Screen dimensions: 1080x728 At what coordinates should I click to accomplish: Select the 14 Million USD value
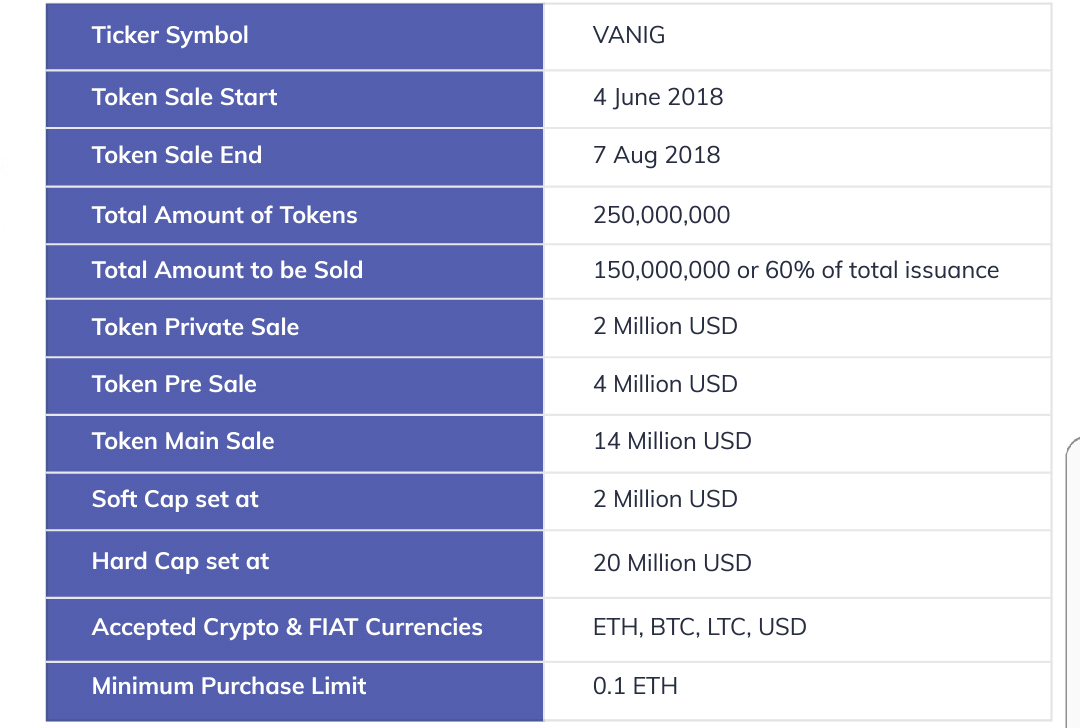(672, 442)
